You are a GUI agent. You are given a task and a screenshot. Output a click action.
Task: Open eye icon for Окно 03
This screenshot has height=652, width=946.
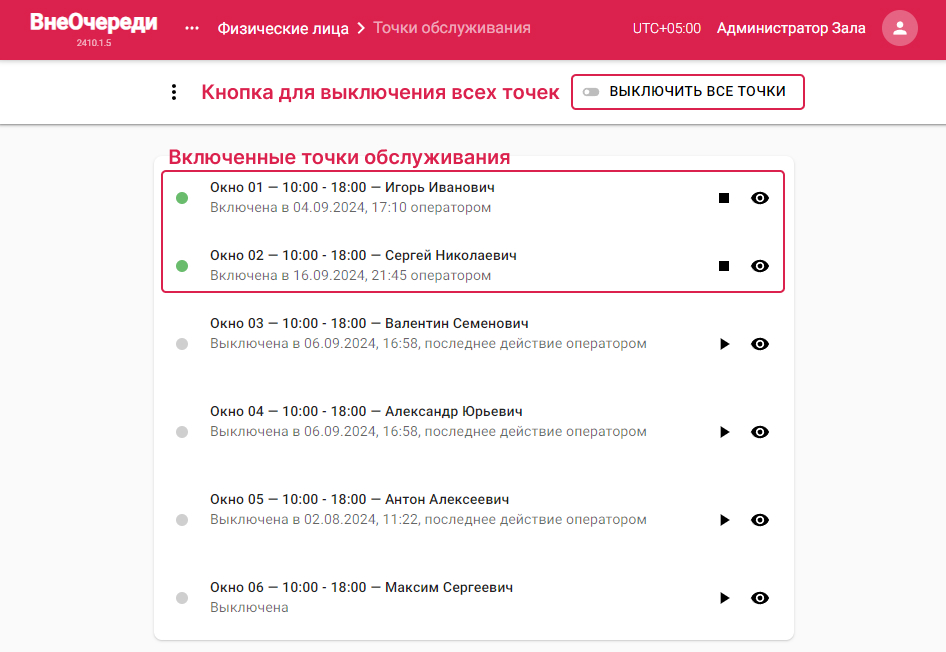tap(760, 344)
